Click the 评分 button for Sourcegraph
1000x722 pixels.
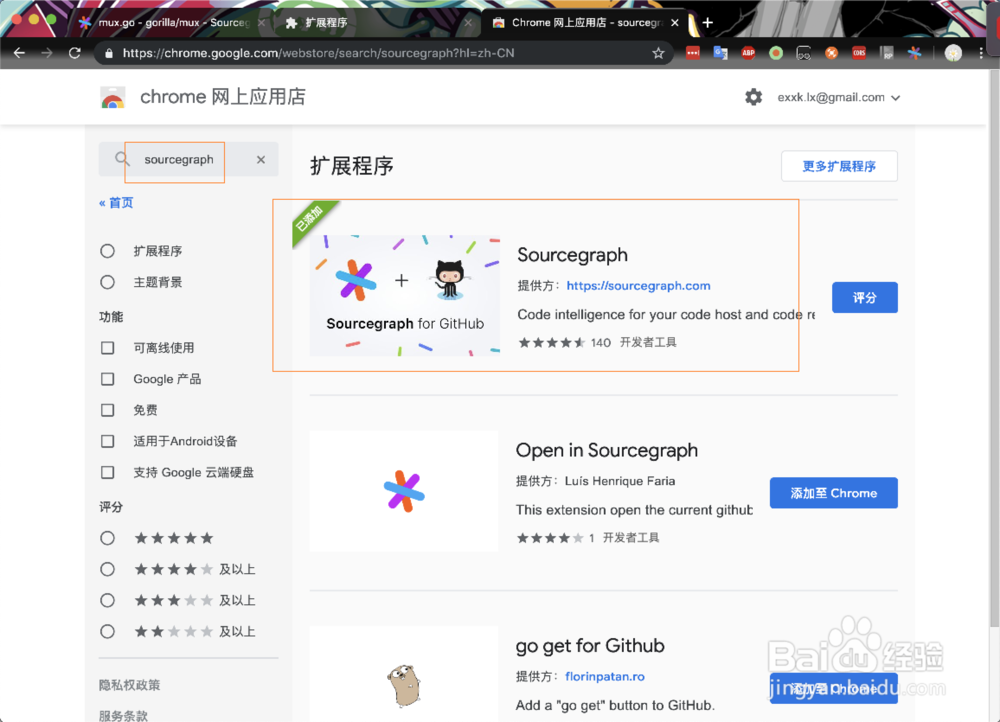[x=864, y=297]
